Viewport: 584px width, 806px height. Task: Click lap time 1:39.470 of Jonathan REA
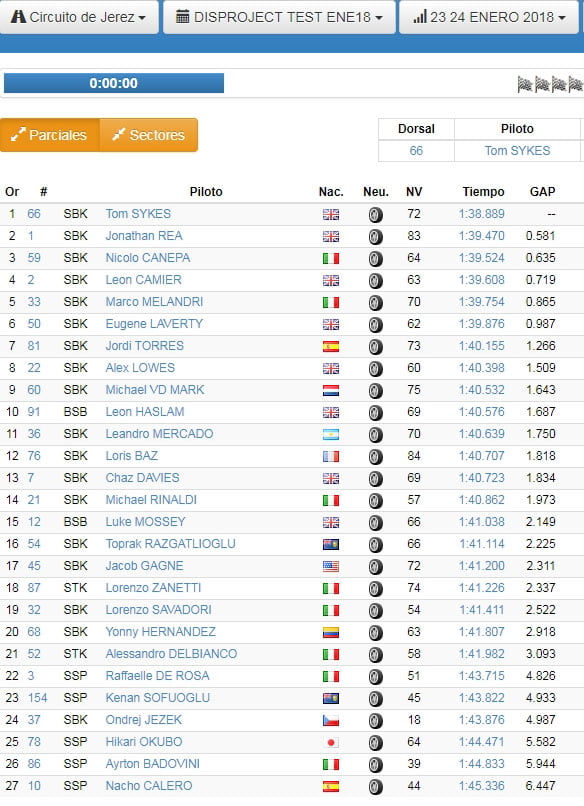pyautogui.click(x=482, y=236)
